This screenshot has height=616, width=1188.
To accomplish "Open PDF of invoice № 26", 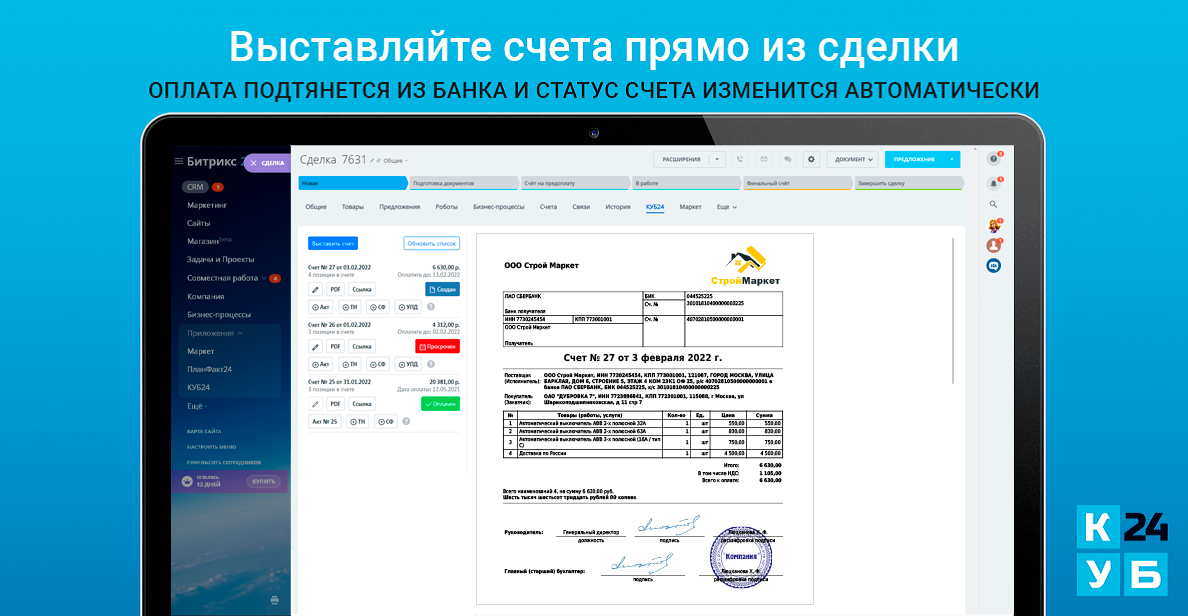I will click(335, 346).
